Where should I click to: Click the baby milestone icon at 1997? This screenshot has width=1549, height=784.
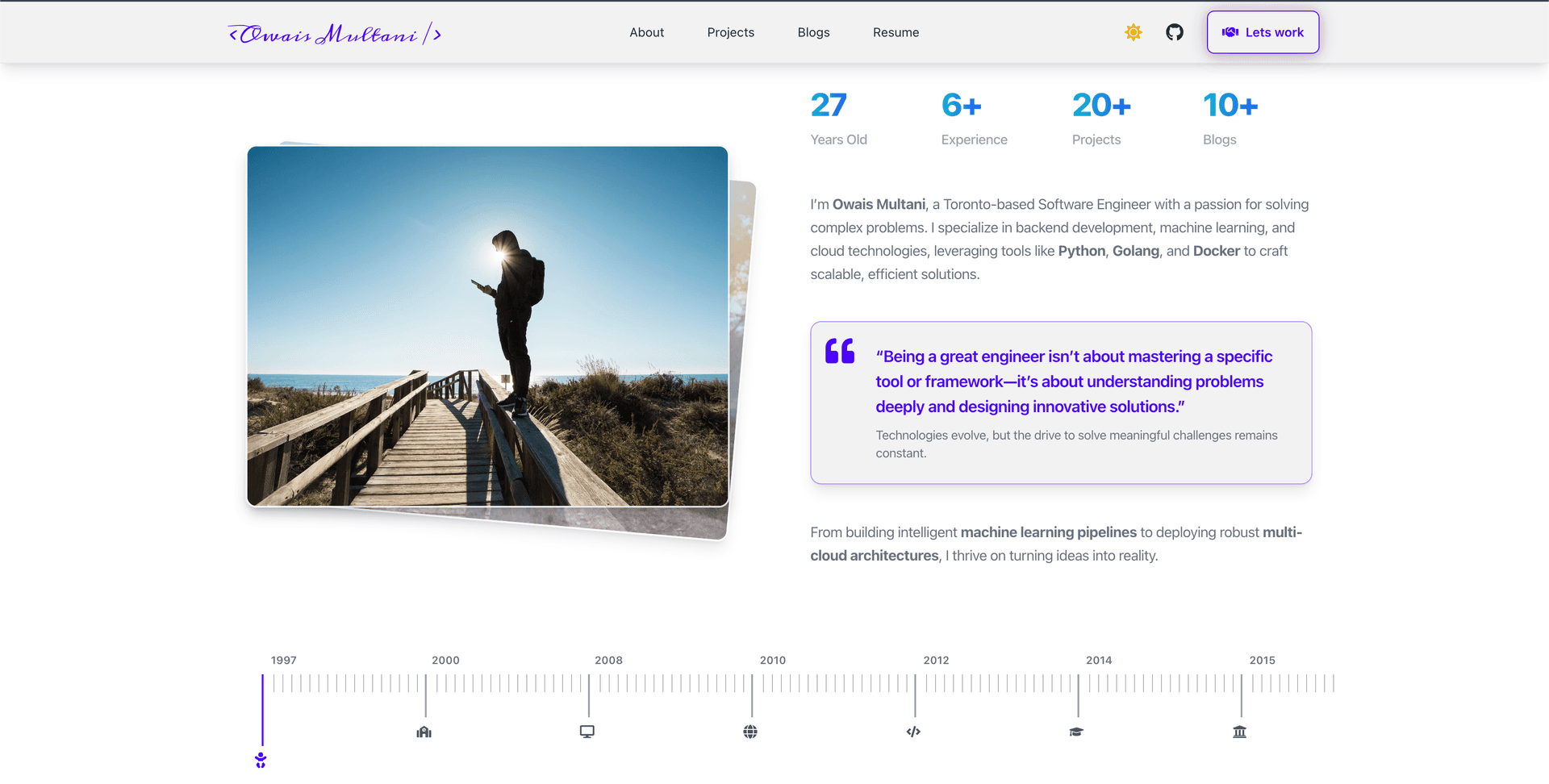pyautogui.click(x=260, y=759)
